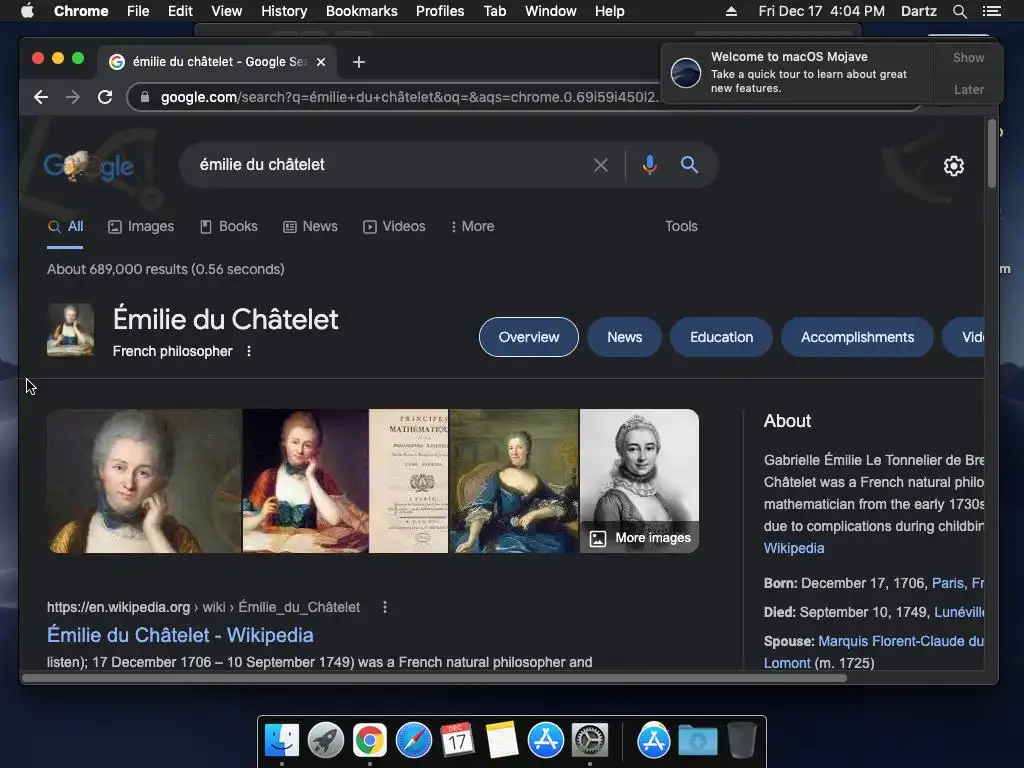1024x768 pixels.
Task: Click the Lomont spouse link
Action: [787, 664]
